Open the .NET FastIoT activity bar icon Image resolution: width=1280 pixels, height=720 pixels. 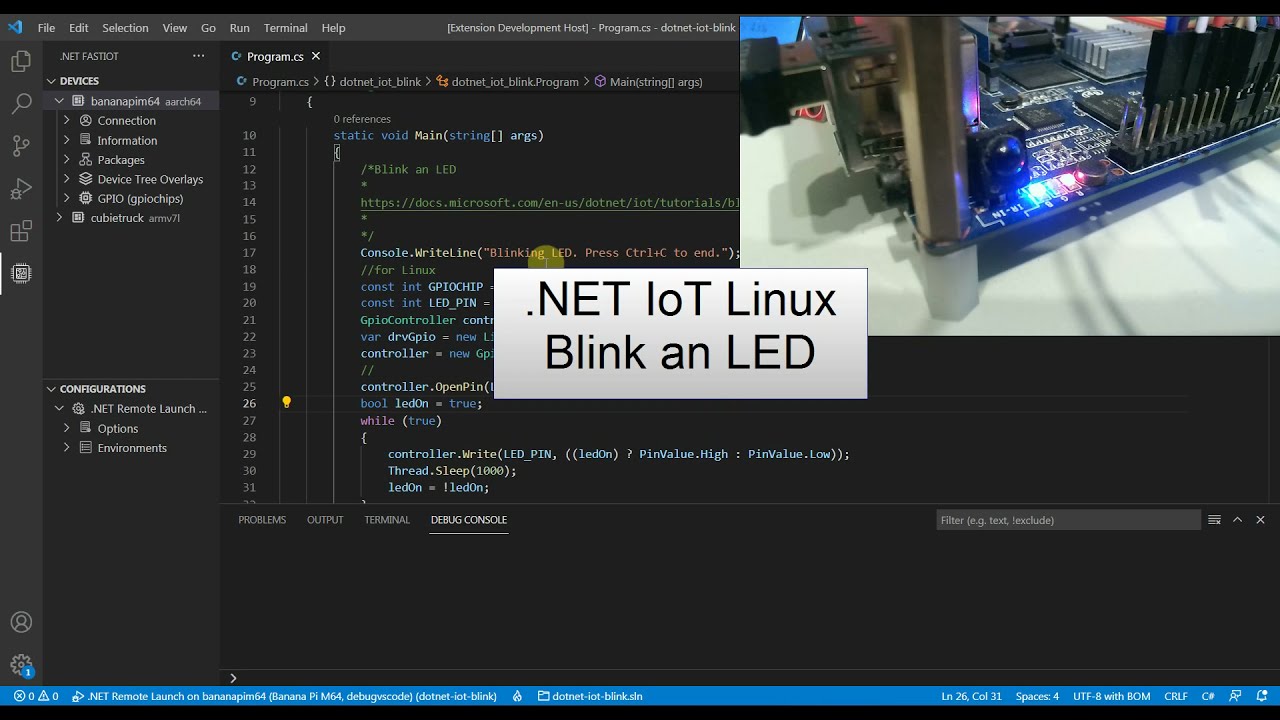(21, 273)
